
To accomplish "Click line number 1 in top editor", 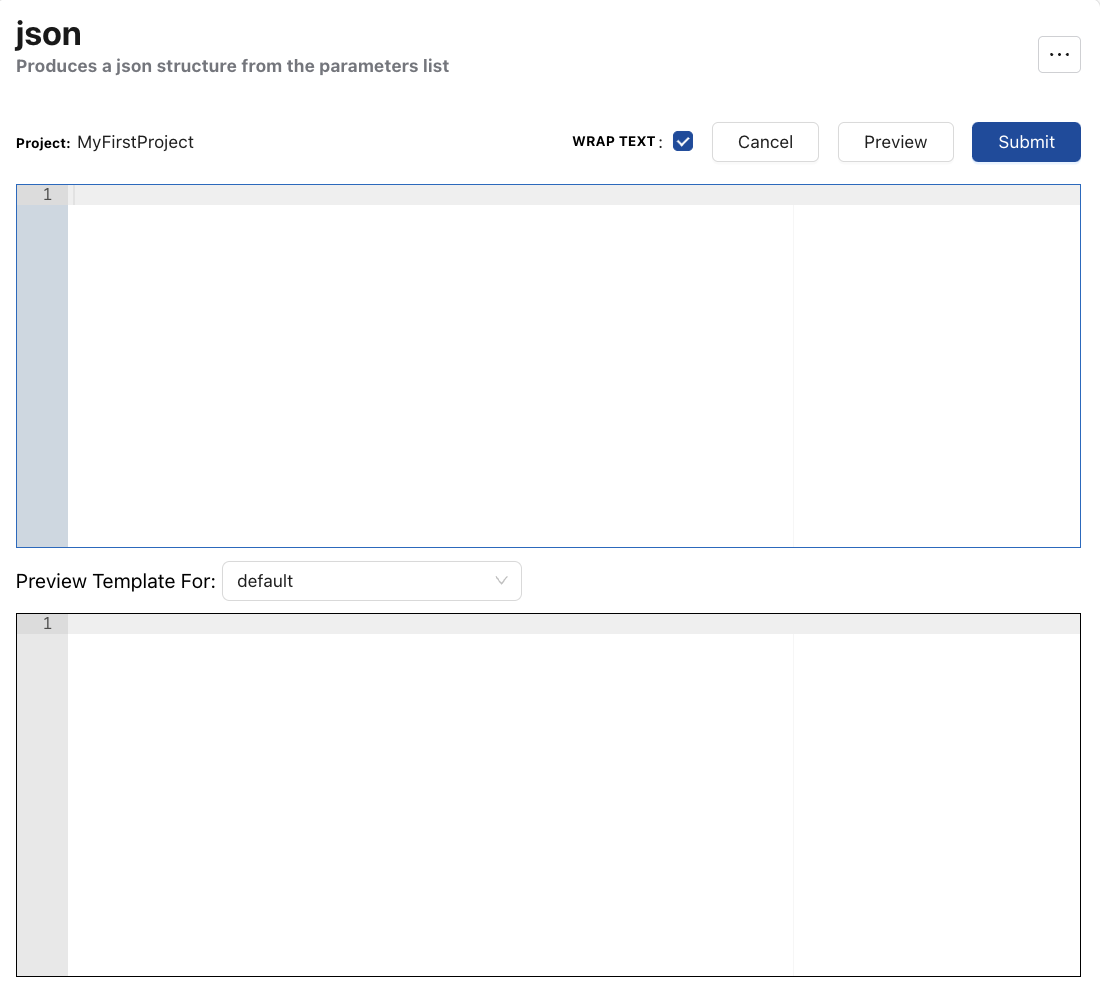I will [x=47, y=195].
